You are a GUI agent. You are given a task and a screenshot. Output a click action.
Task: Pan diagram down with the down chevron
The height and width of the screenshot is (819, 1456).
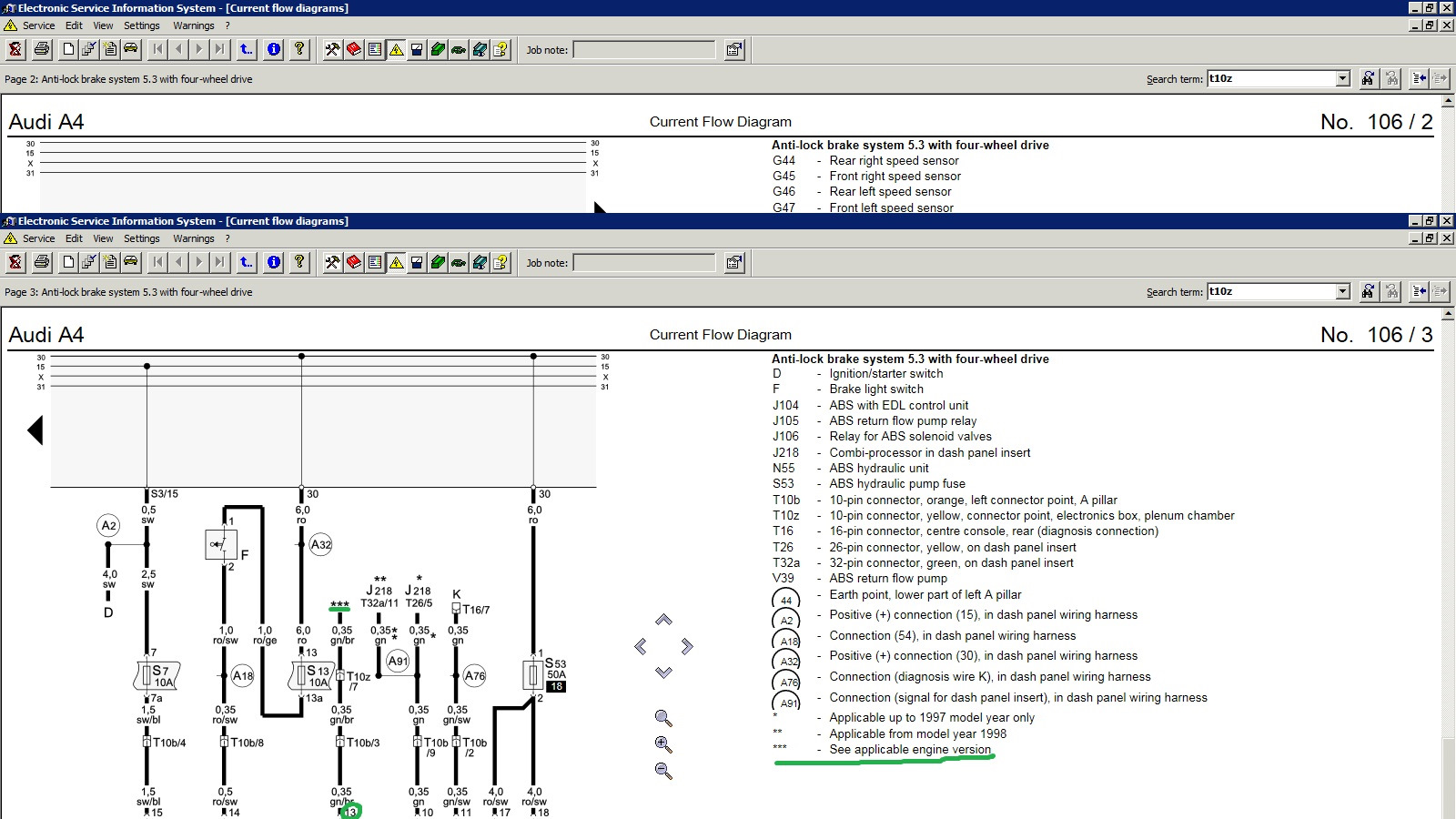tap(663, 672)
